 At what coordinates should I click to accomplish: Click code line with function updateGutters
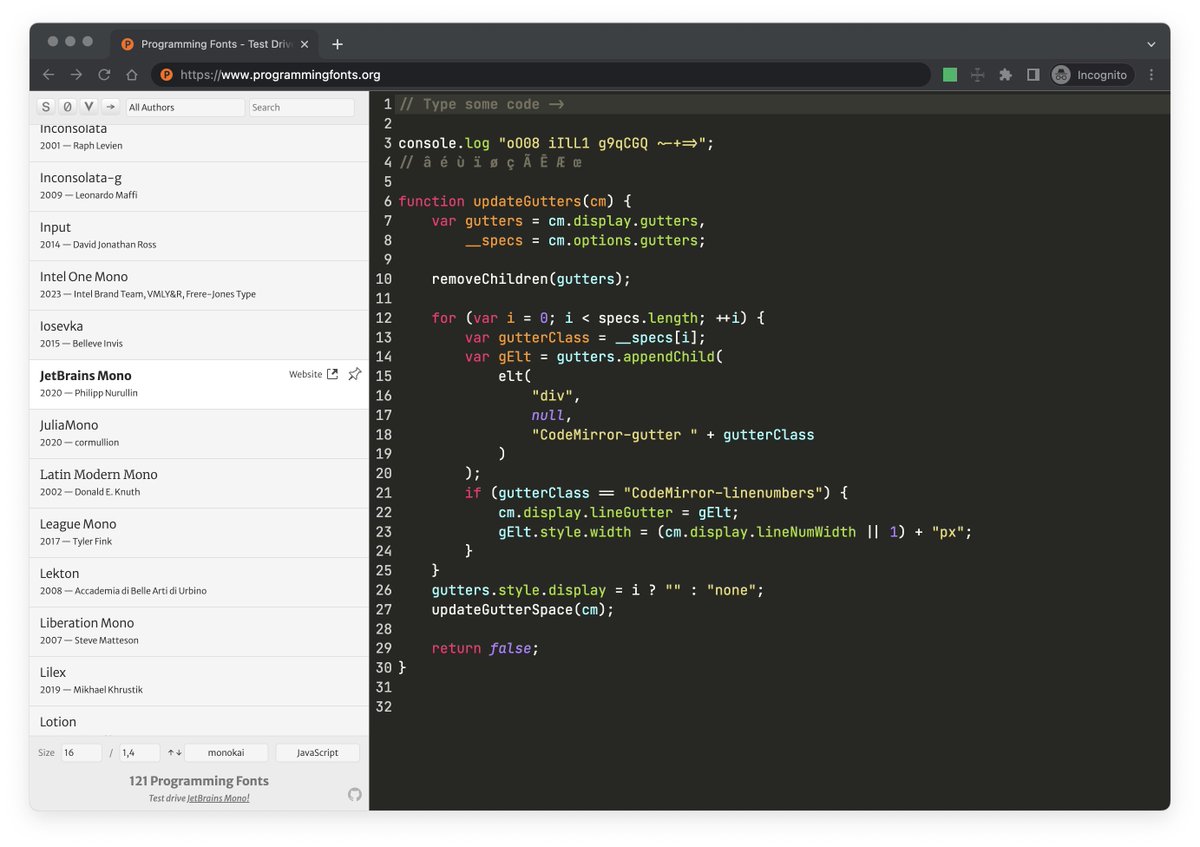pos(515,201)
